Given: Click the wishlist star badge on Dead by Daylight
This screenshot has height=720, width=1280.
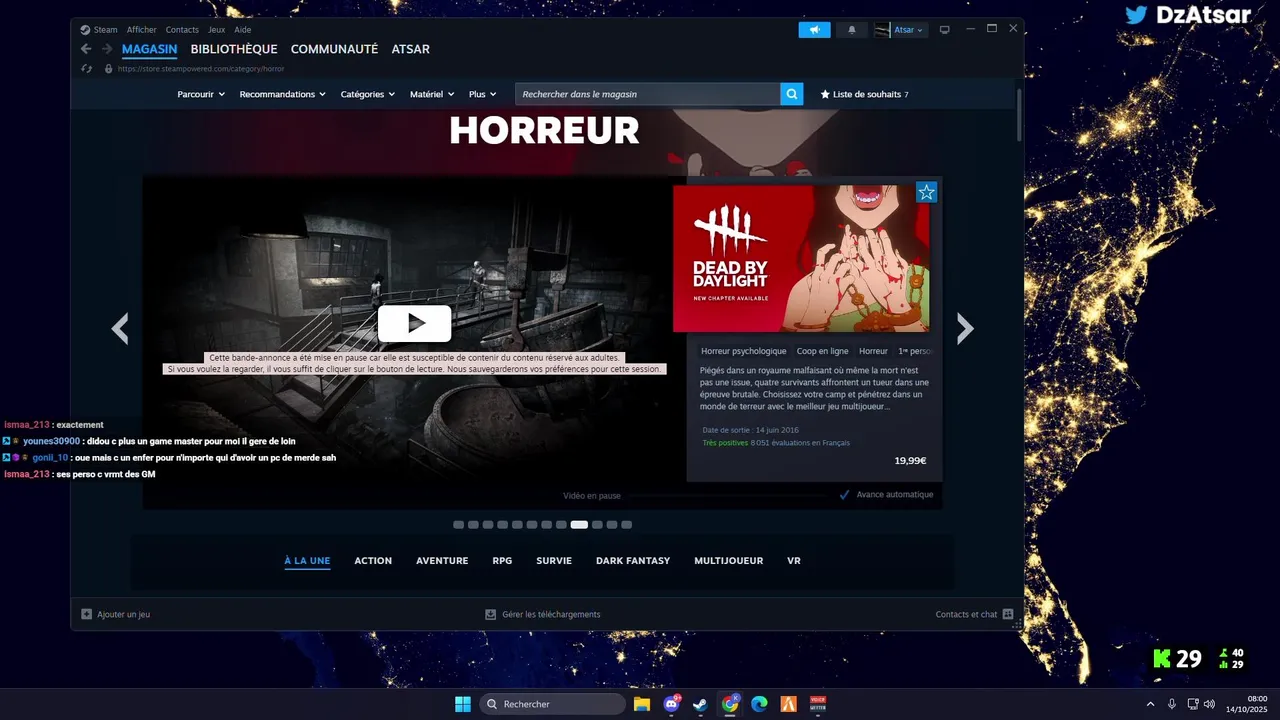Looking at the screenshot, I should point(927,192).
